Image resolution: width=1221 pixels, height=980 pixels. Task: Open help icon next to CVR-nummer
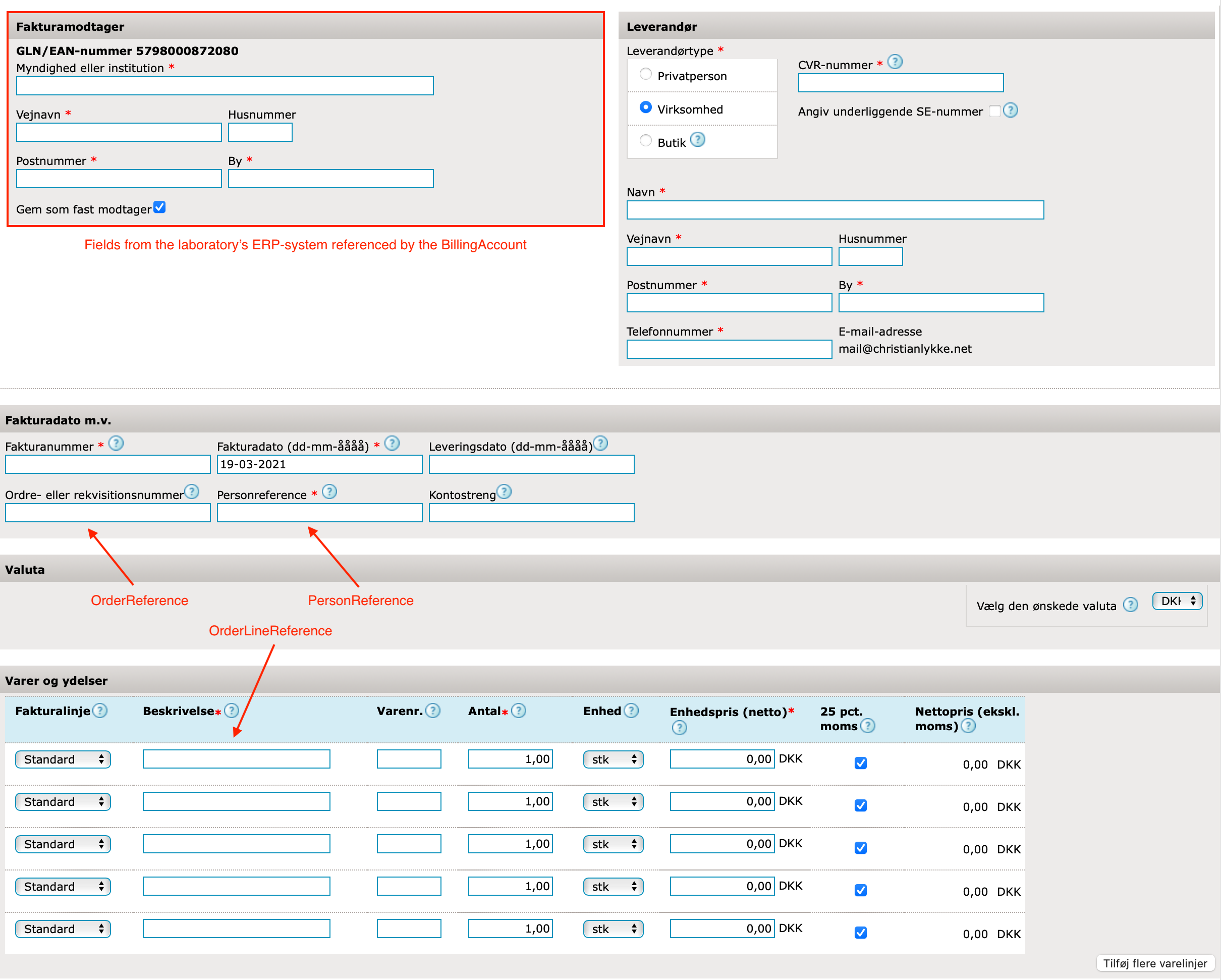tap(895, 62)
